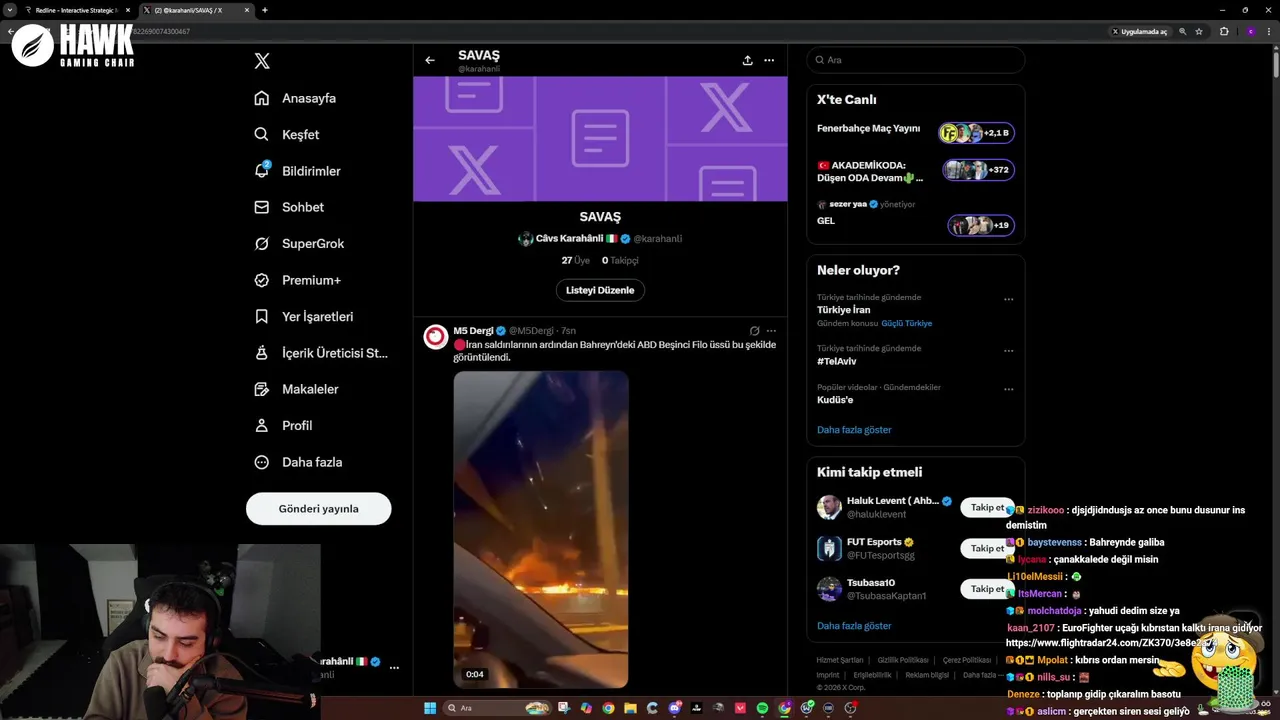The image size is (1280, 720).
Task: Open the AKADEMİKODA live space
Action: coord(915,171)
